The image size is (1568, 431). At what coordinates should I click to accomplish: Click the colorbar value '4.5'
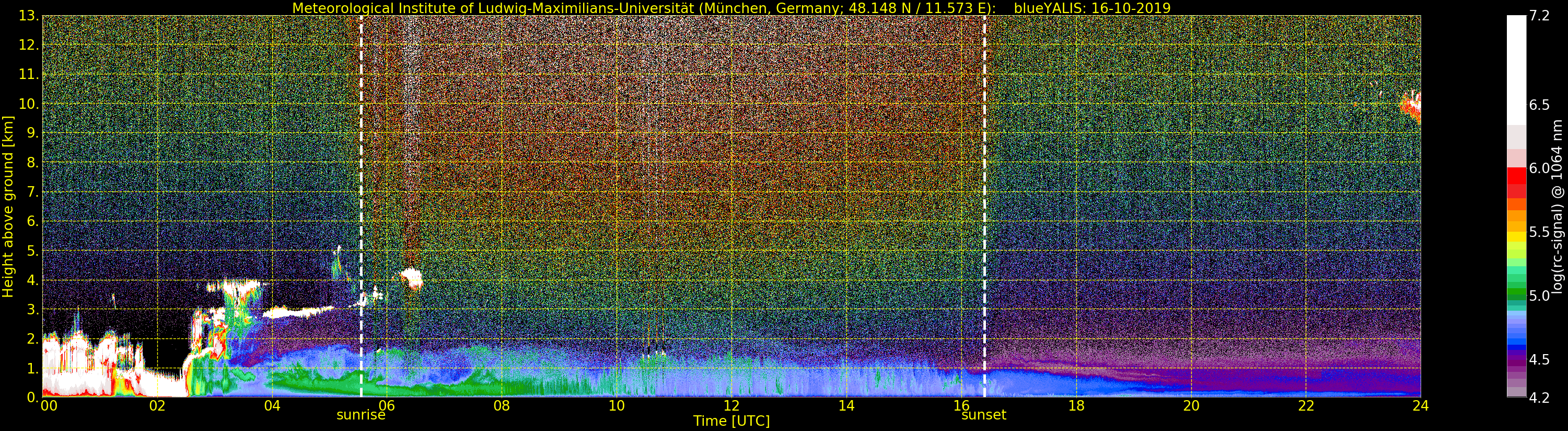click(1539, 359)
